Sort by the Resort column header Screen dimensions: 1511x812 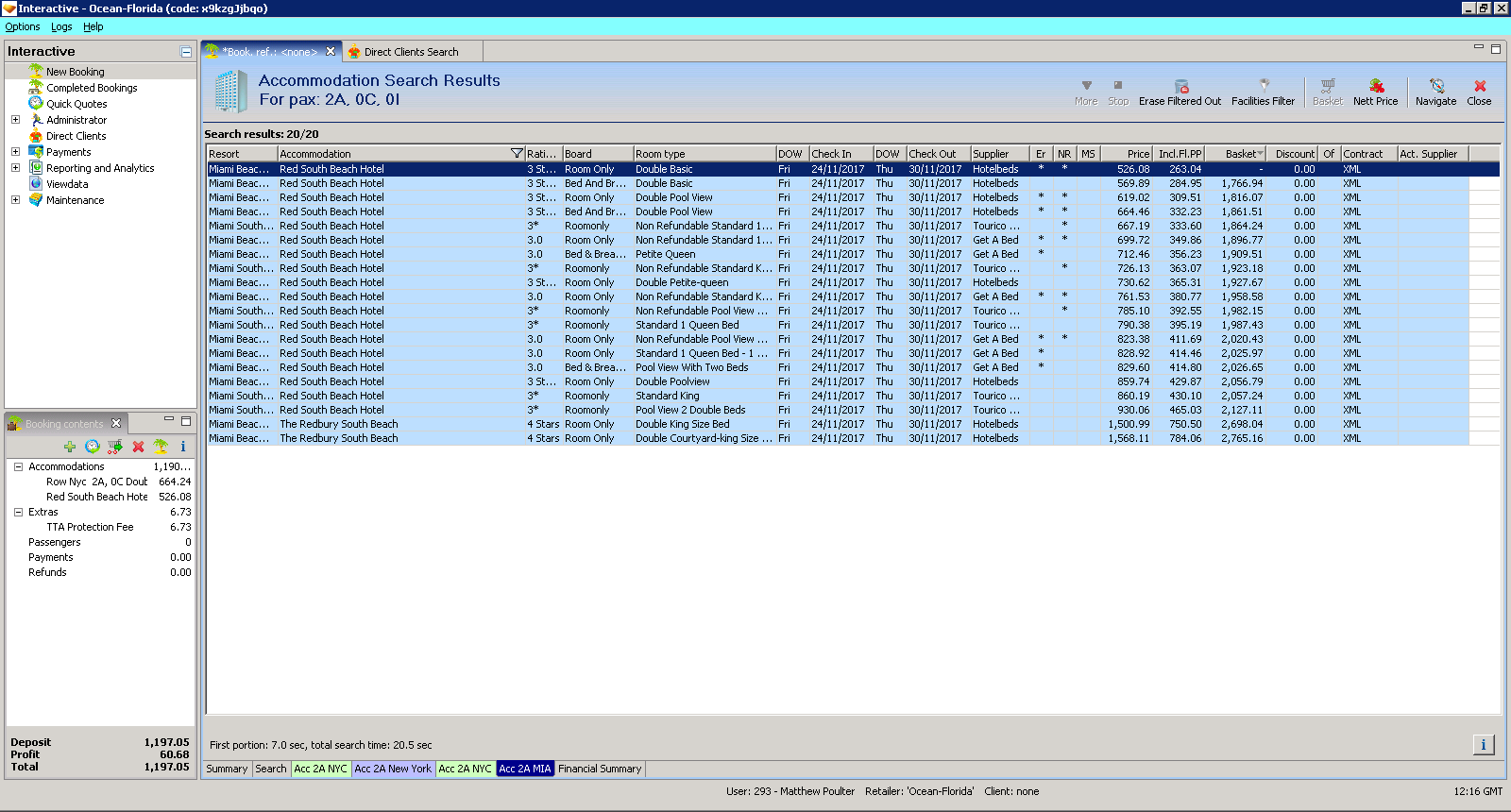(x=243, y=154)
